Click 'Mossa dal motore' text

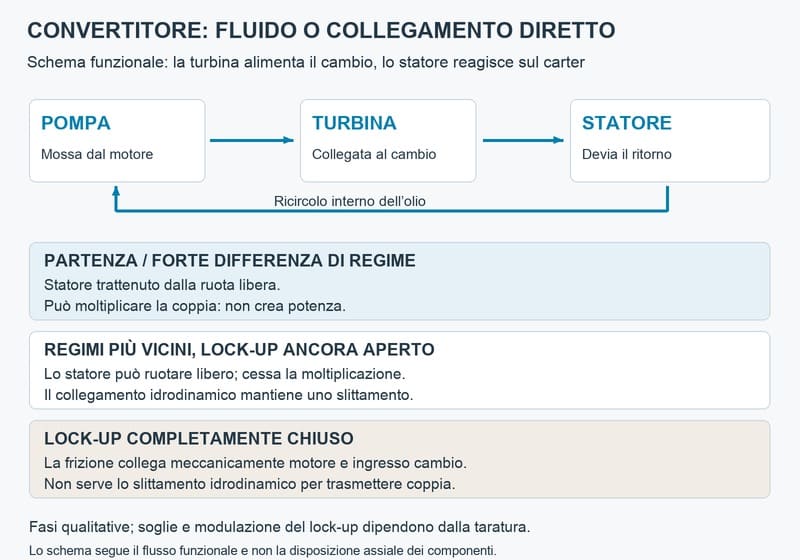pyautogui.click(x=97, y=154)
